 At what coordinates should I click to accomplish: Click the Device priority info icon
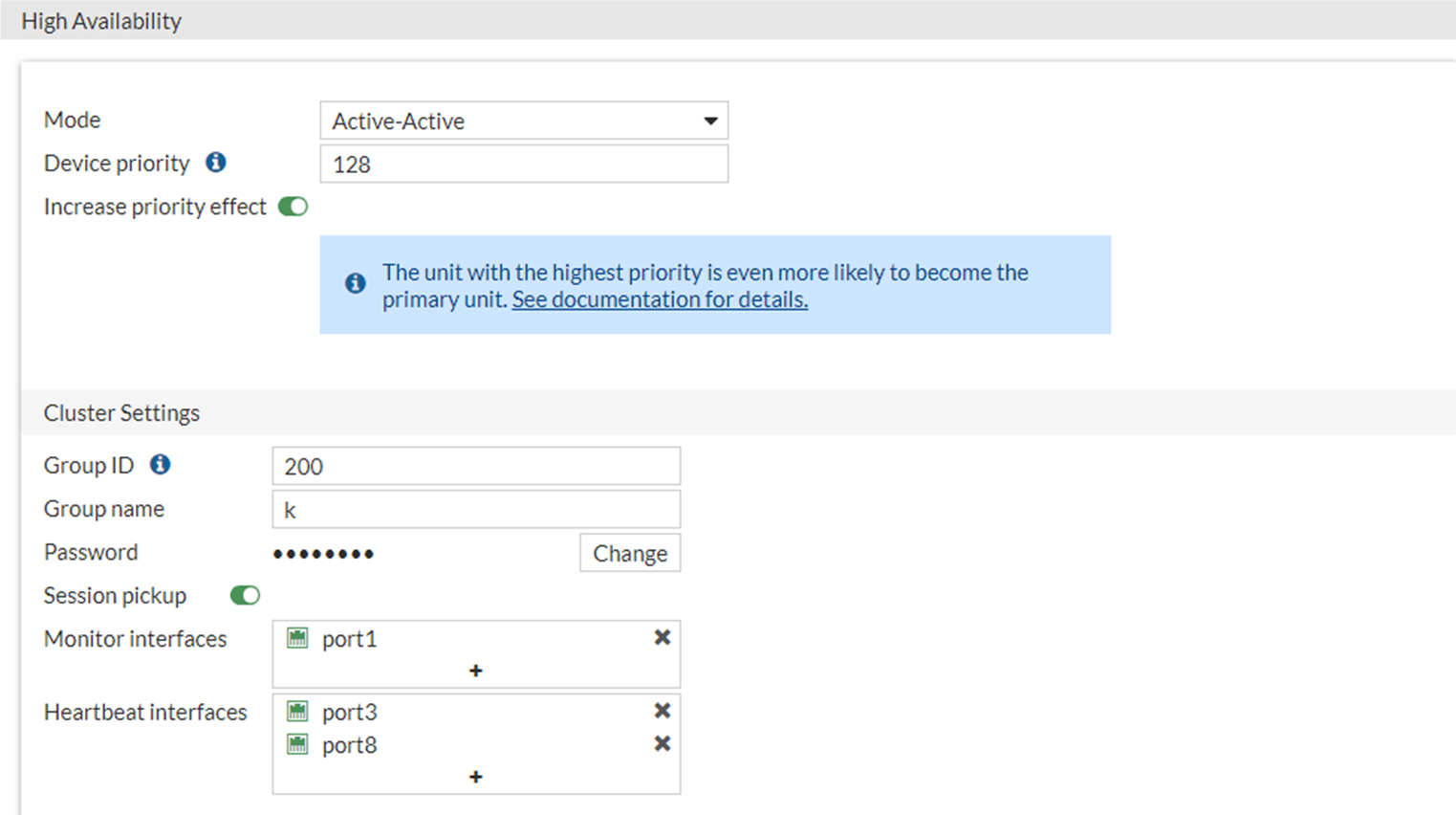215,163
